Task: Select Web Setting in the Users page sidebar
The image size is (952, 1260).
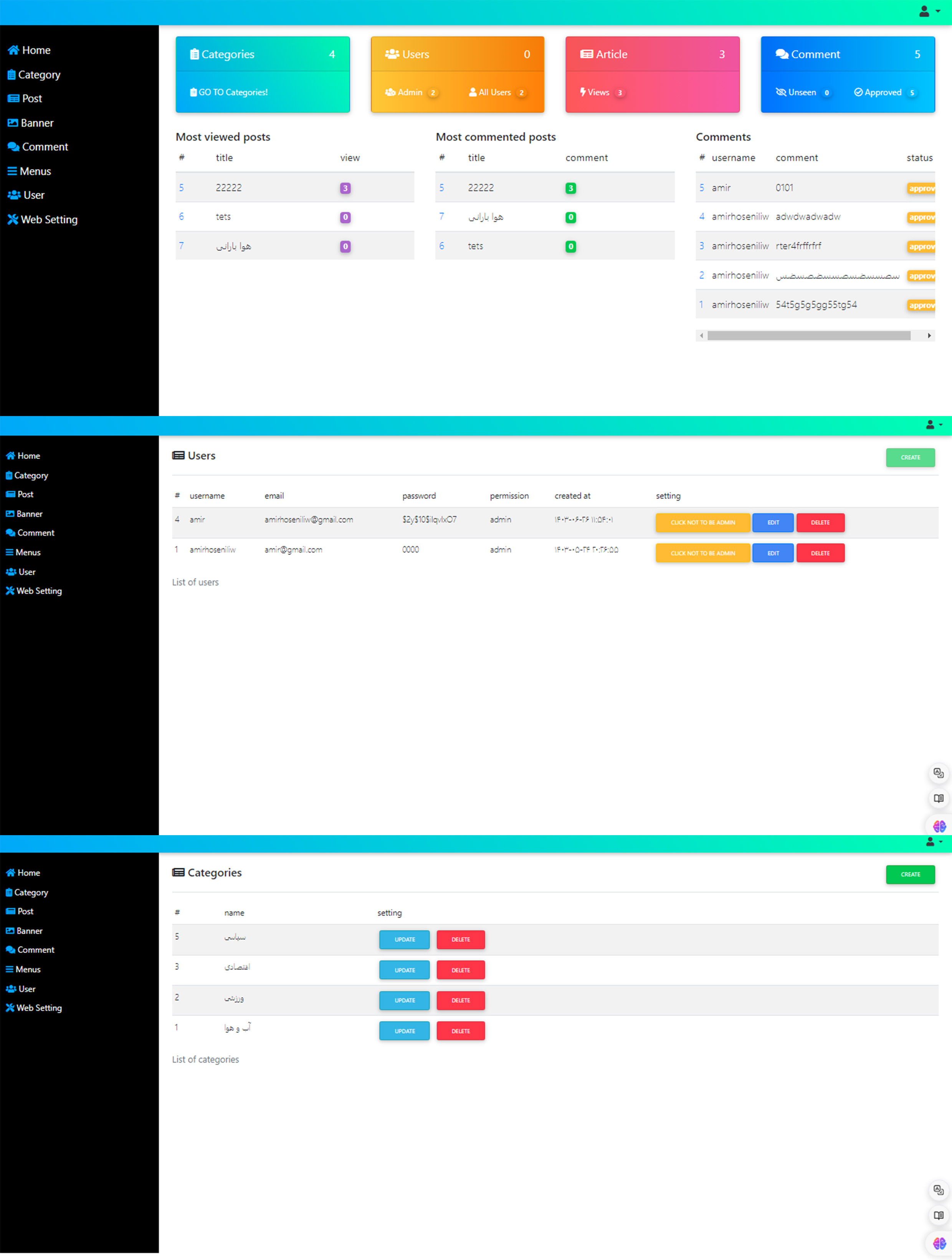Action: click(x=34, y=591)
